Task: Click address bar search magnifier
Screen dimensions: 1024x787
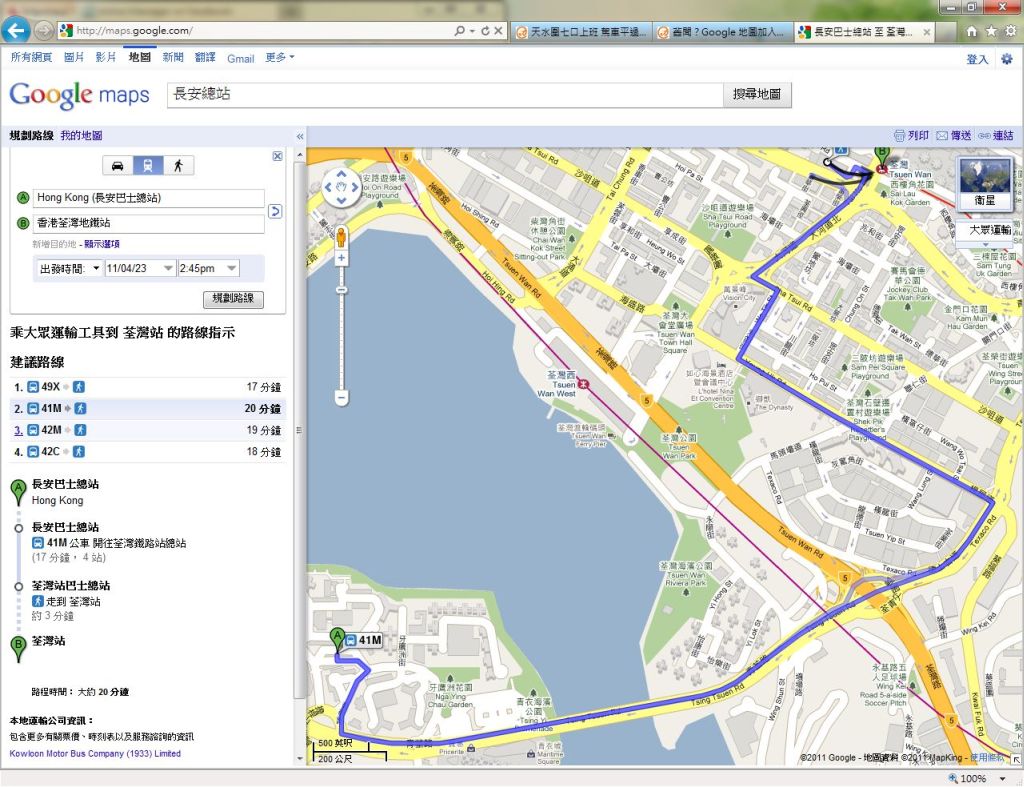Action: 460,31
